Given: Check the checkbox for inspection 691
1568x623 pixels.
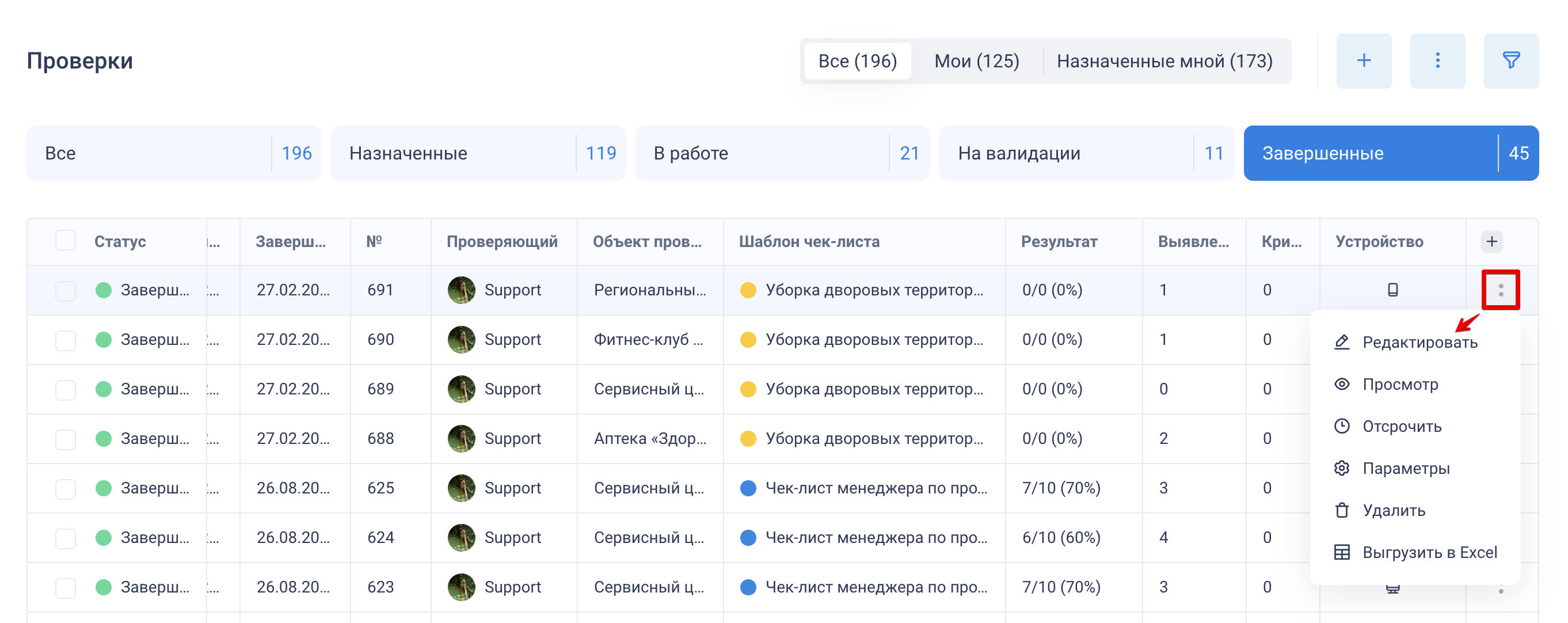Looking at the screenshot, I should tap(65, 291).
